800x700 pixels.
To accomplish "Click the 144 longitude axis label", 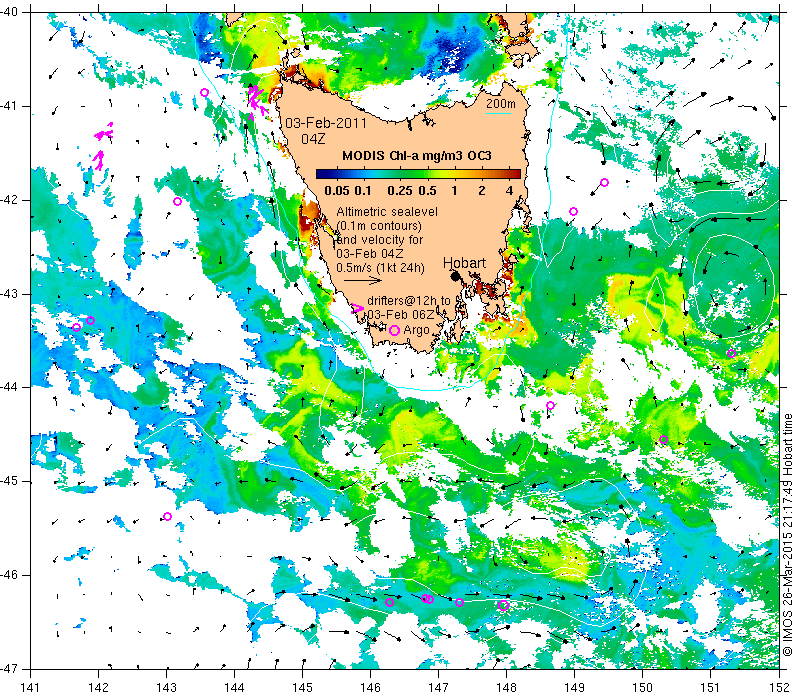I will 234,688.
